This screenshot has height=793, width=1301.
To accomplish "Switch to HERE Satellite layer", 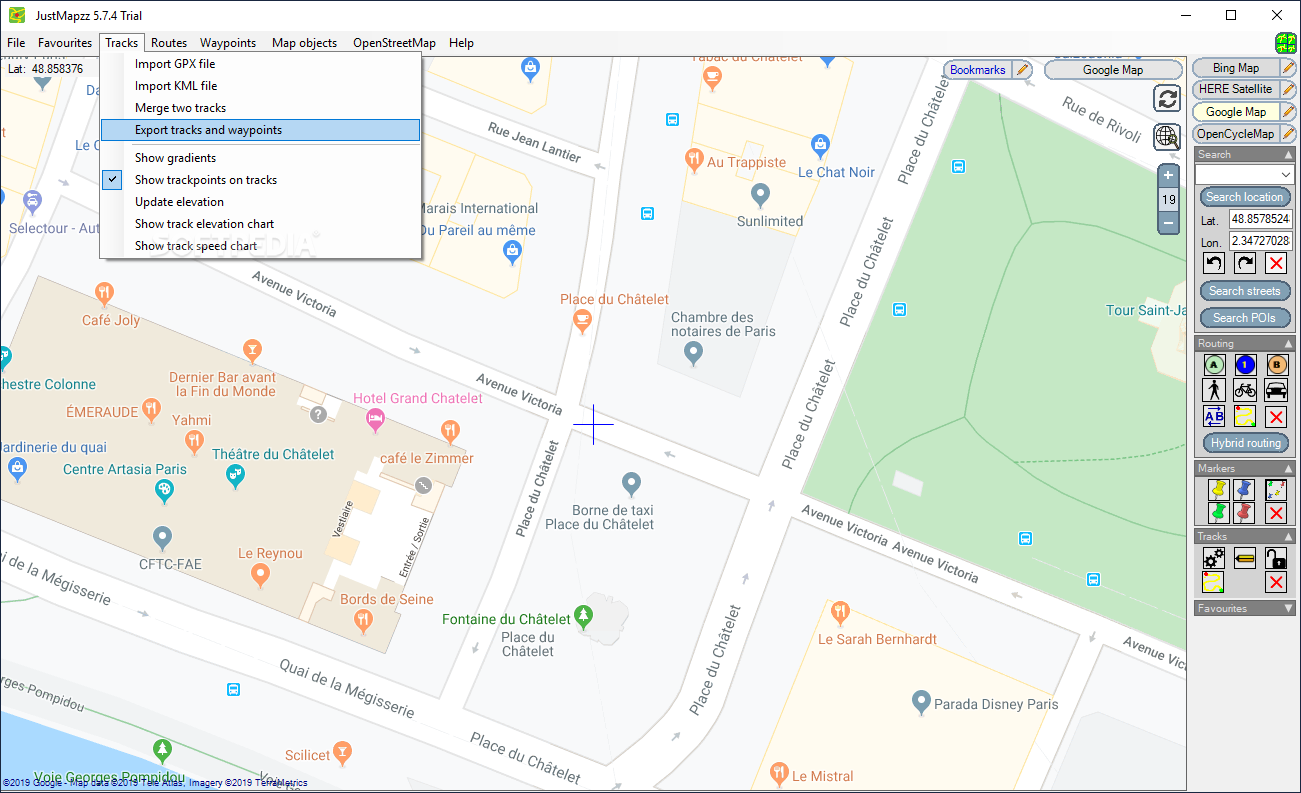I will (x=1236, y=89).
